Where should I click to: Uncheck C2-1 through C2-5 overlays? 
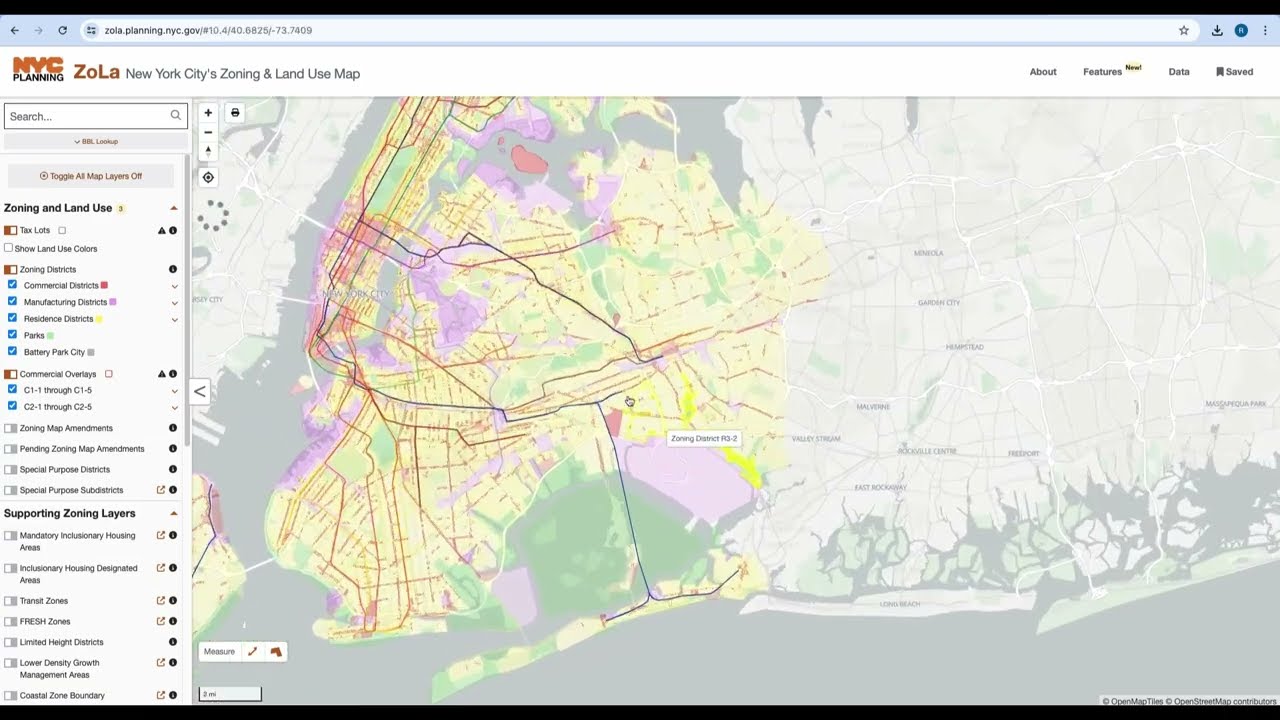(13, 406)
